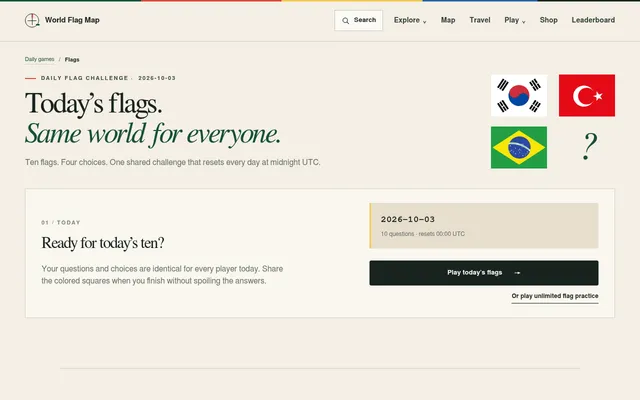The image size is (640, 400).
Task: Click the World Flag Map site title
Action: point(72,20)
